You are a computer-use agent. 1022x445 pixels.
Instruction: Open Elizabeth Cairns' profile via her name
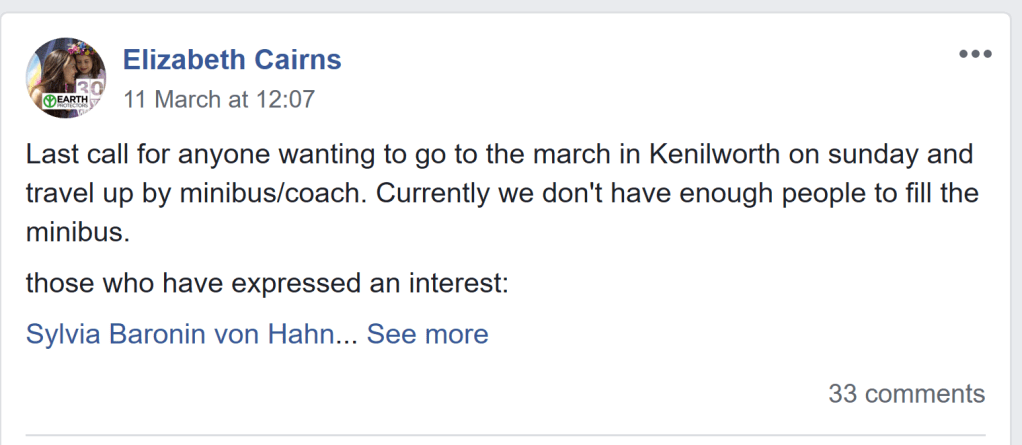pos(232,60)
